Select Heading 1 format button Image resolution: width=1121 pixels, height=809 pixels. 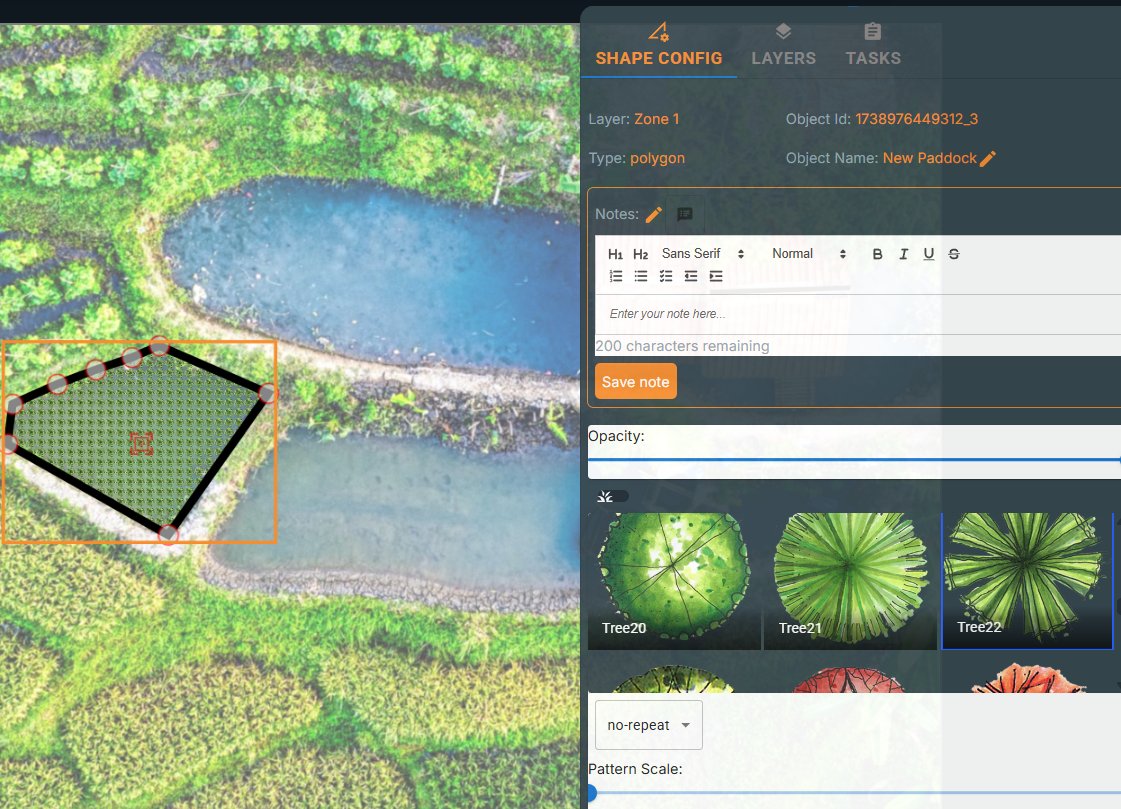point(615,254)
